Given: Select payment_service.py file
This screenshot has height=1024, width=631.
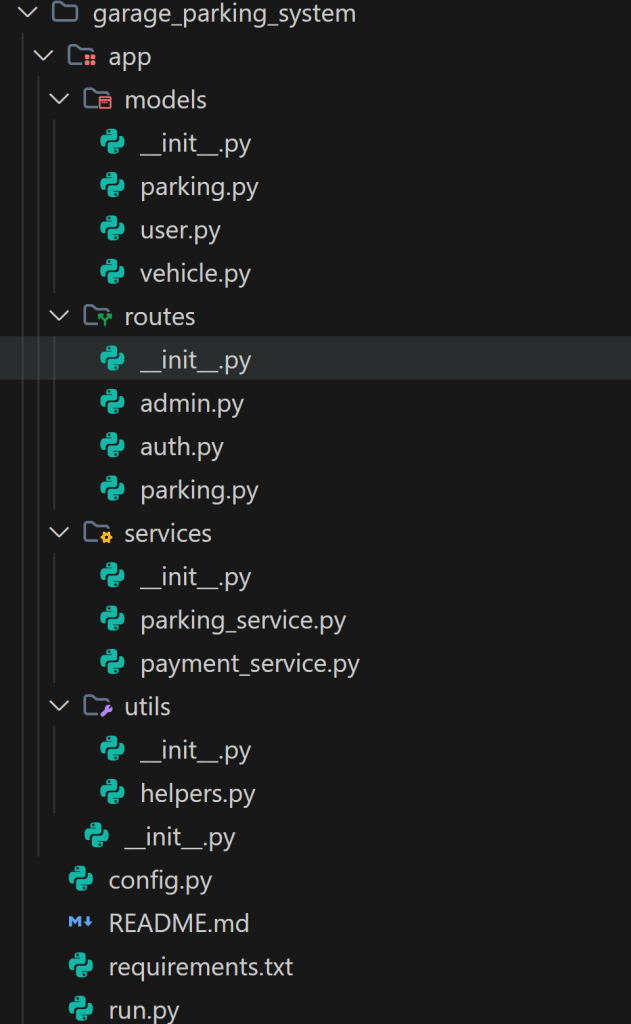Looking at the screenshot, I should pyautogui.click(x=249, y=663).
